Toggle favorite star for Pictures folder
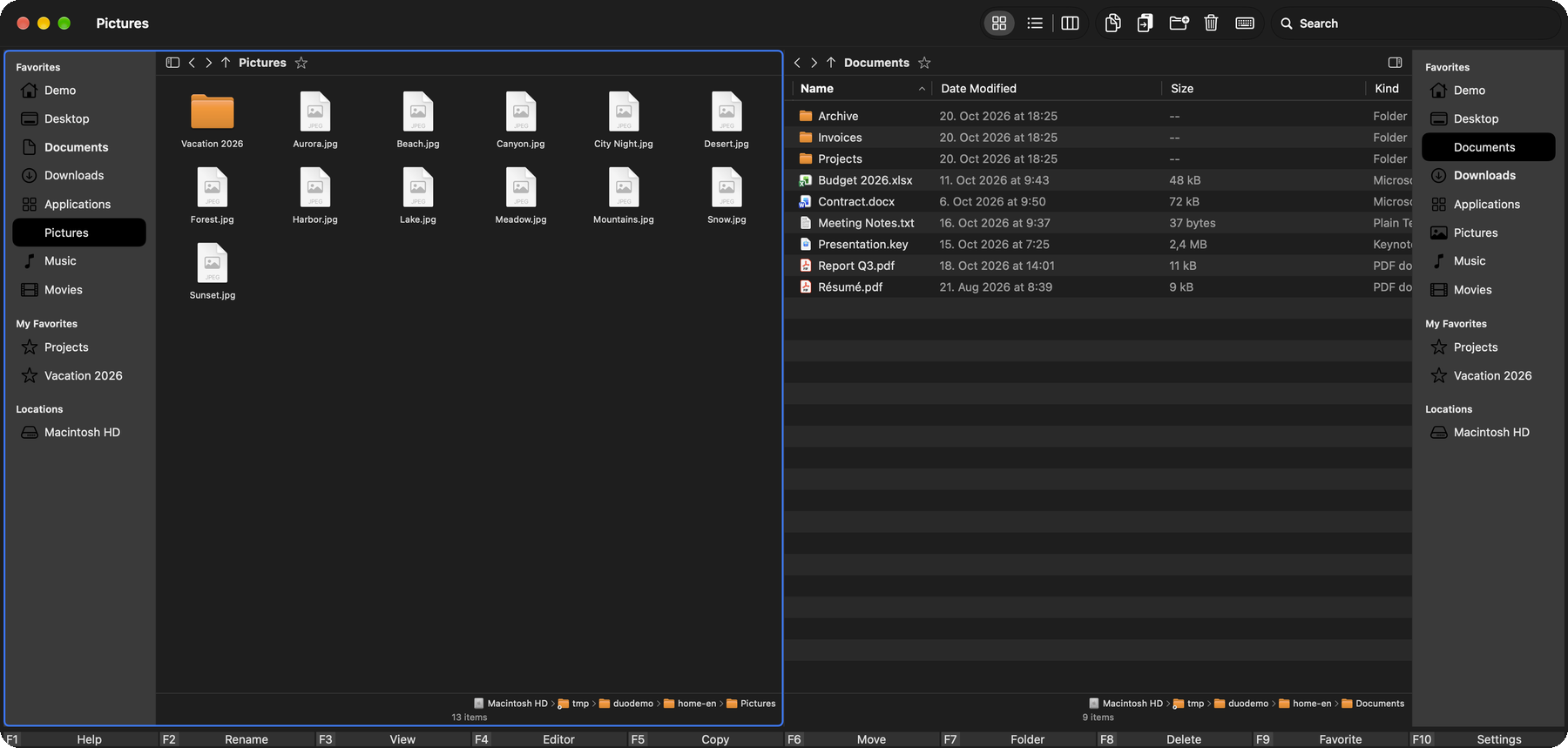 [301, 63]
